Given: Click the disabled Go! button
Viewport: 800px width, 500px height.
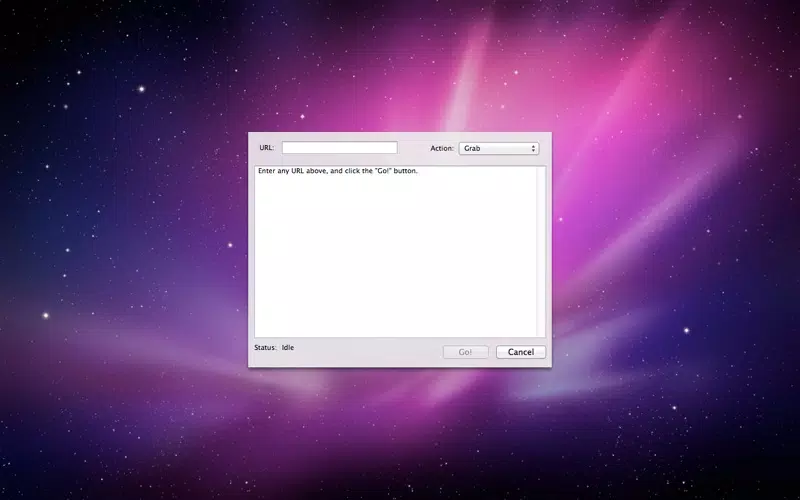Looking at the screenshot, I should 465,352.
